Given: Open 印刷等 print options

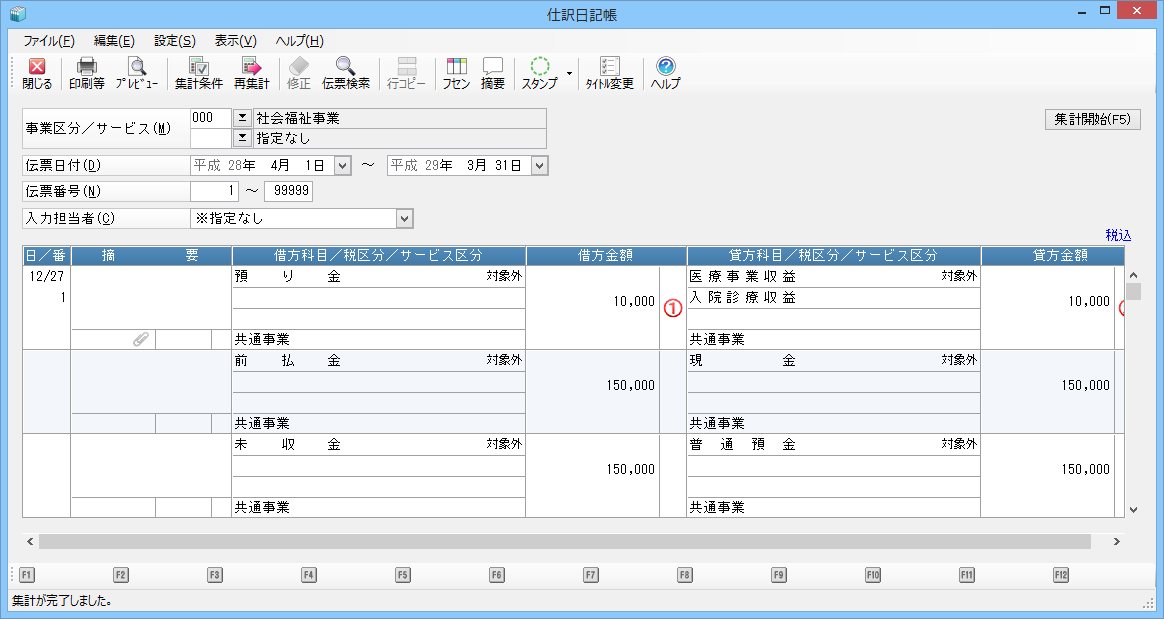Looking at the screenshot, I should (x=87, y=74).
